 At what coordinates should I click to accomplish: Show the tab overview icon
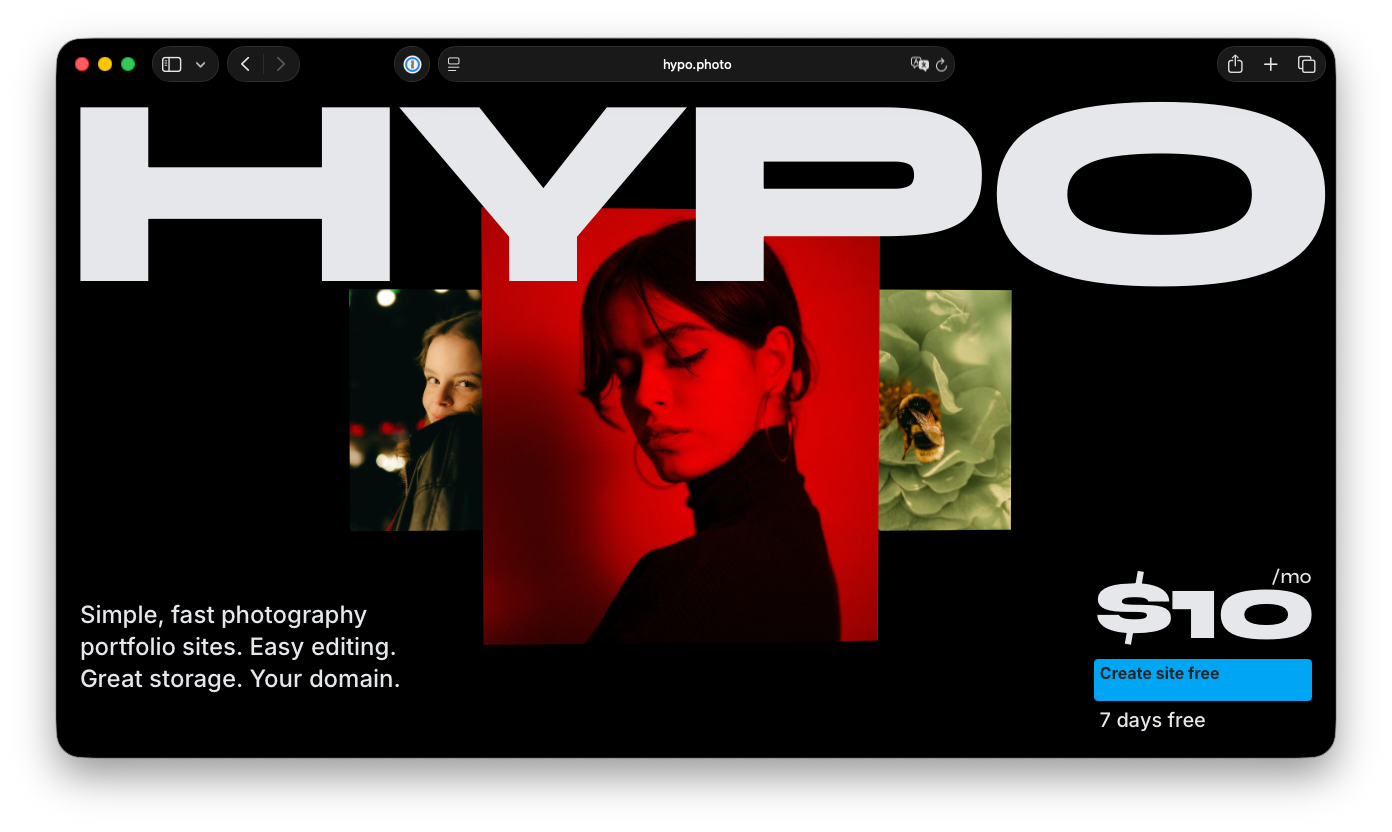(x=1306, y=64)
